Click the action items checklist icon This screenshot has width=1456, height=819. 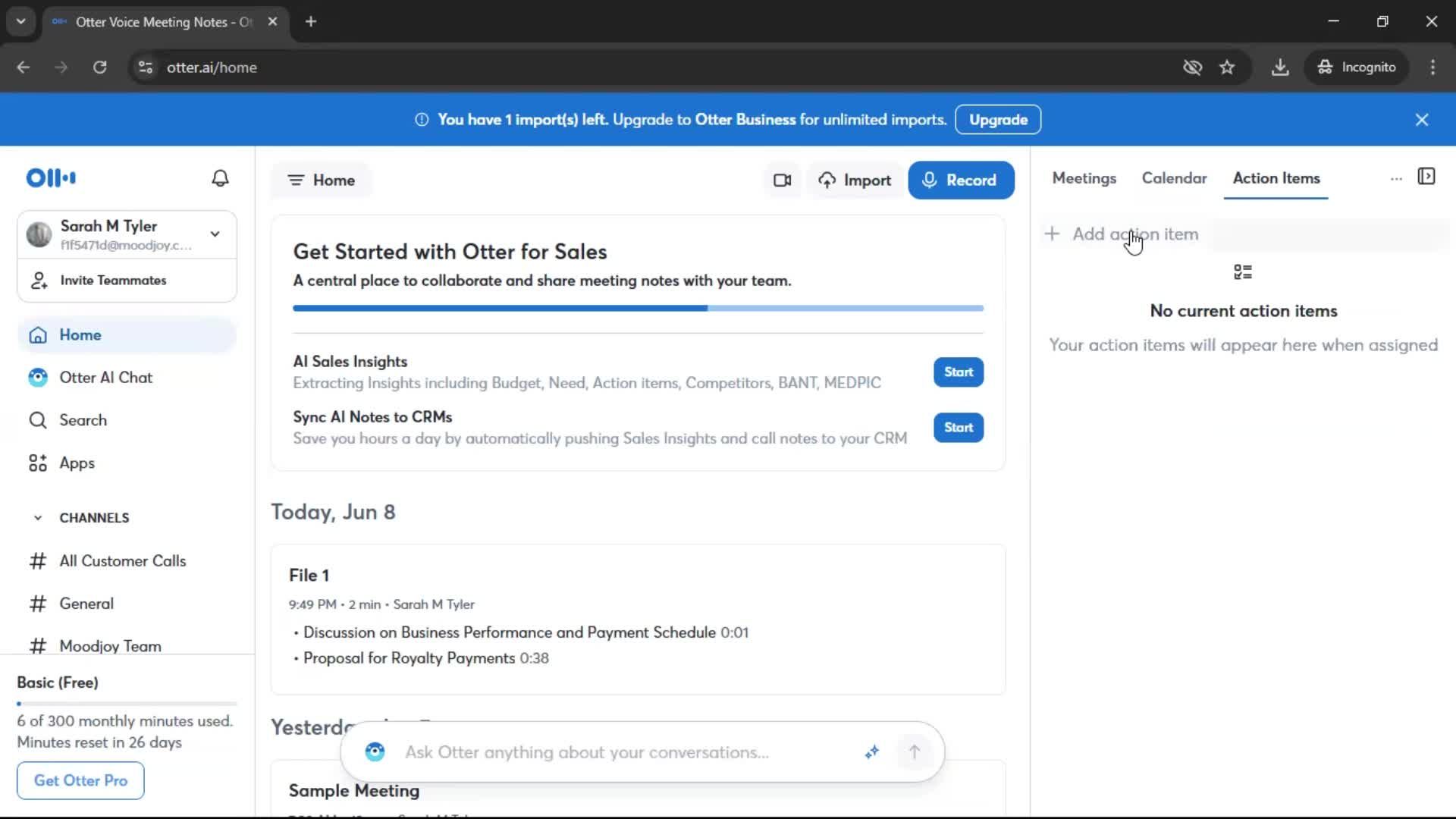(x=1243, y=272)
